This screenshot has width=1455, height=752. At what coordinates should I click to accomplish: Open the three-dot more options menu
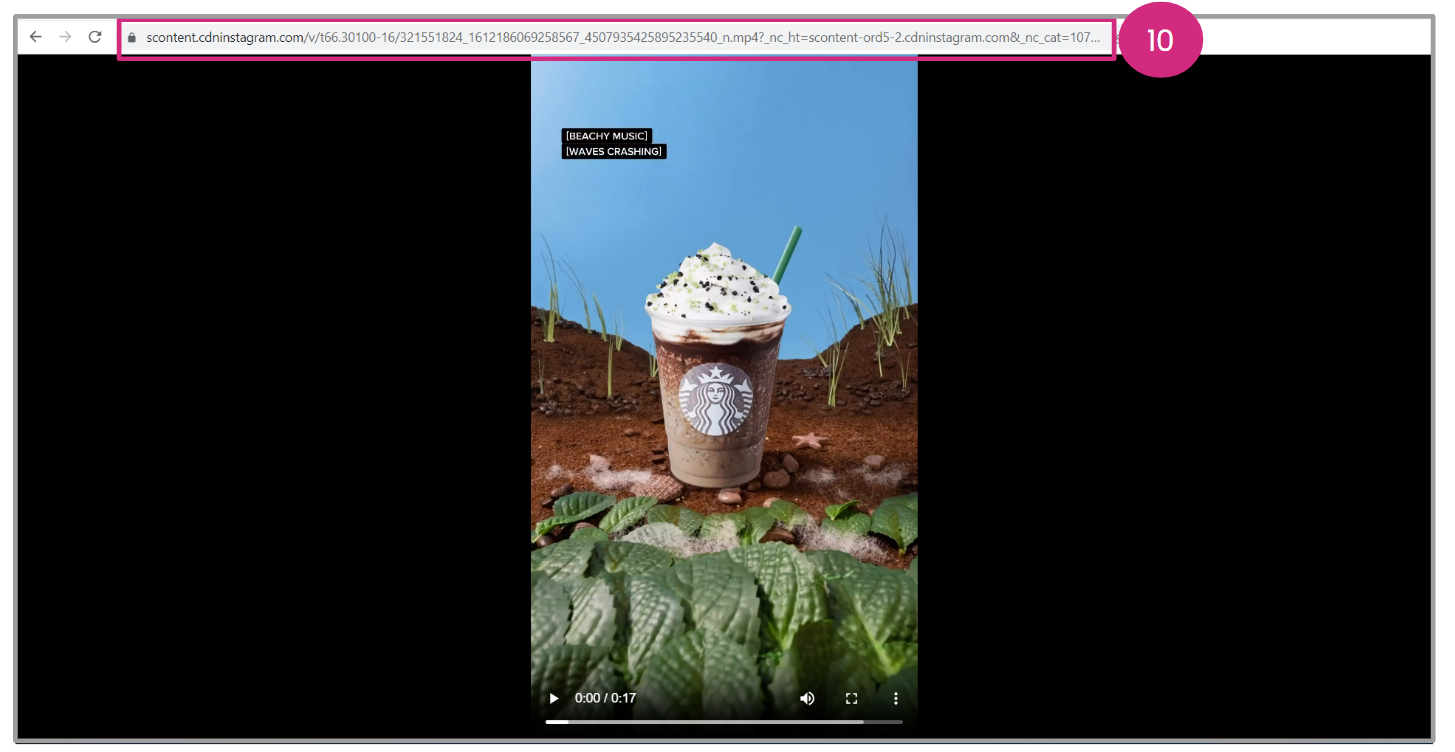[x=896, y=698]
